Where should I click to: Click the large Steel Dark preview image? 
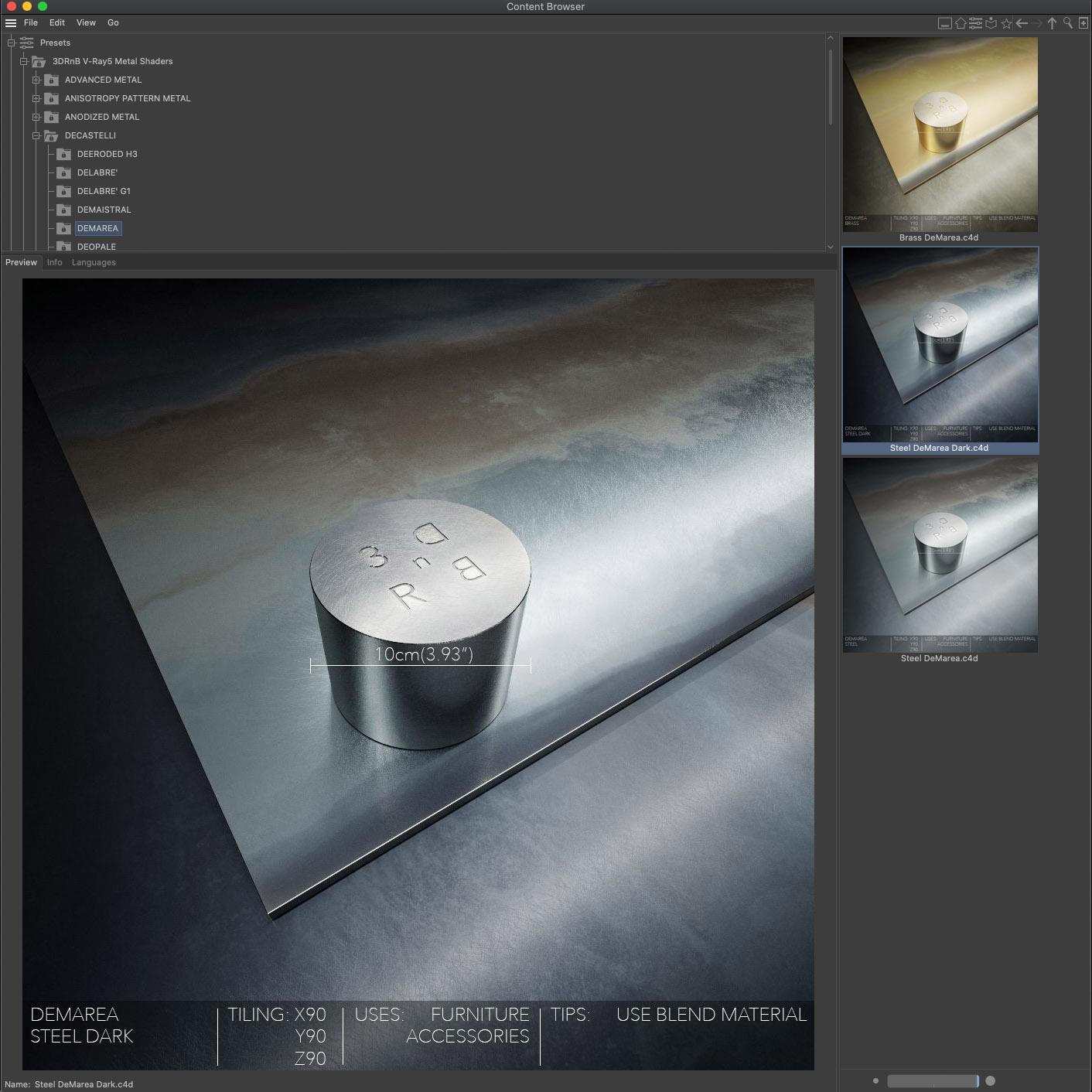[418, 674]
